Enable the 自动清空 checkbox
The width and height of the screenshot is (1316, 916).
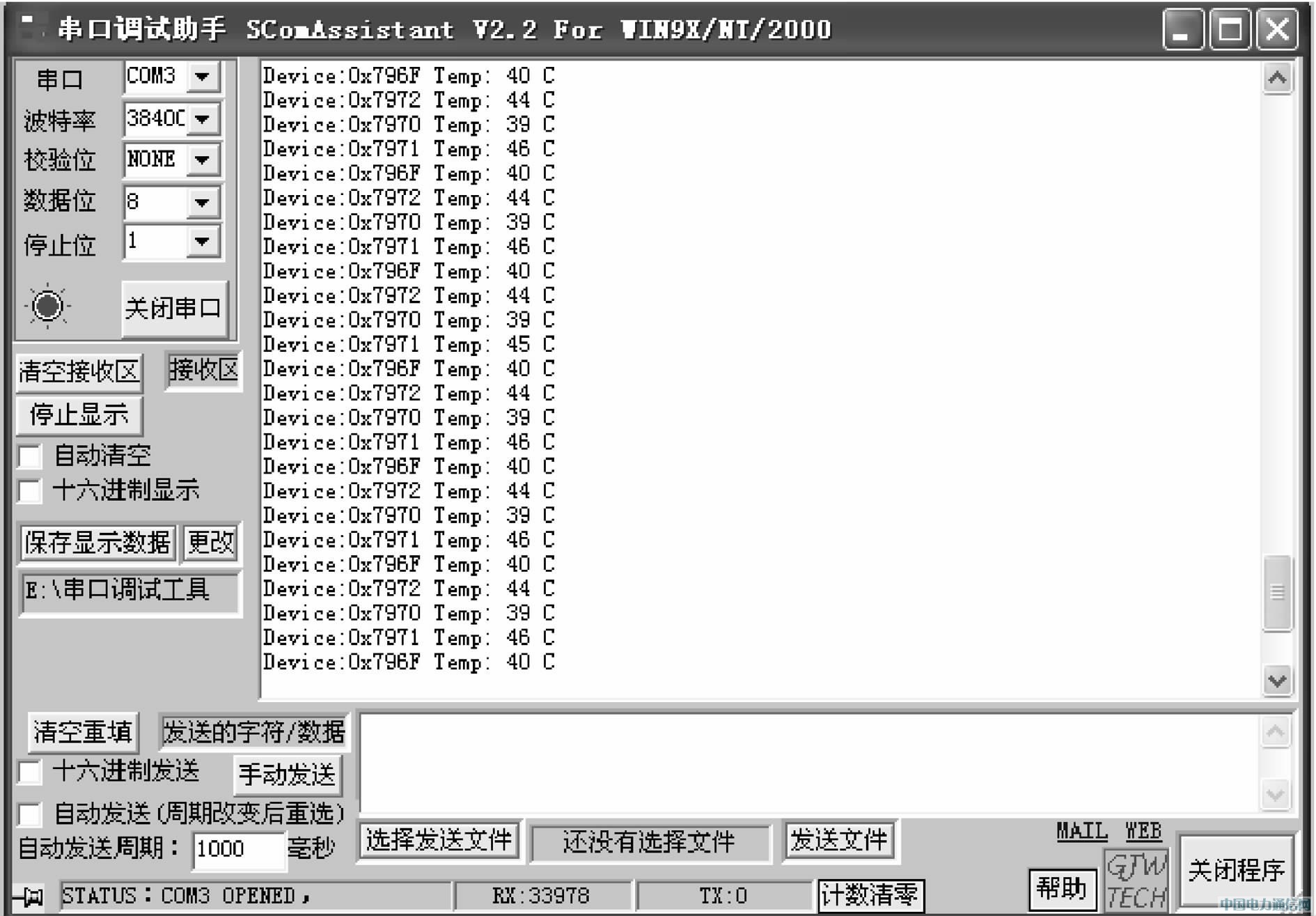(30, 457)
